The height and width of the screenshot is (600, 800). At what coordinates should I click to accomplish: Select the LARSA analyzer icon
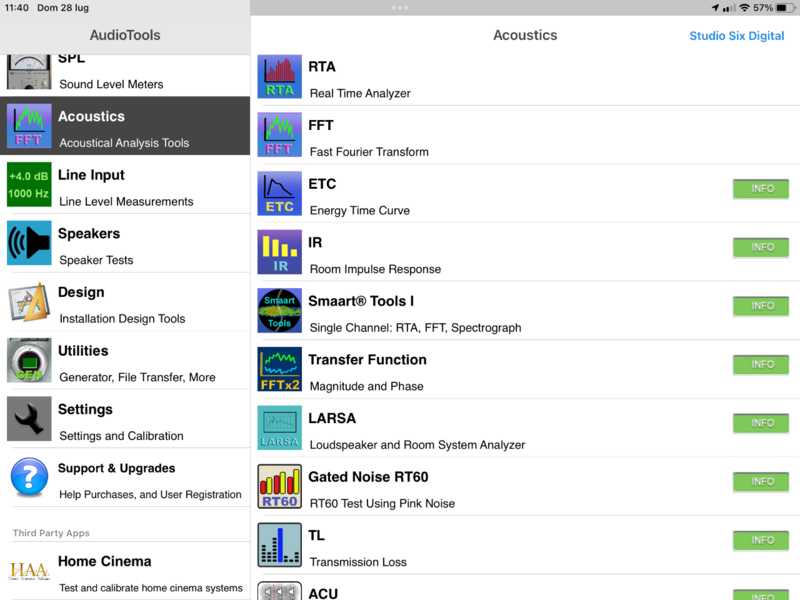click(x=279, y=428)
